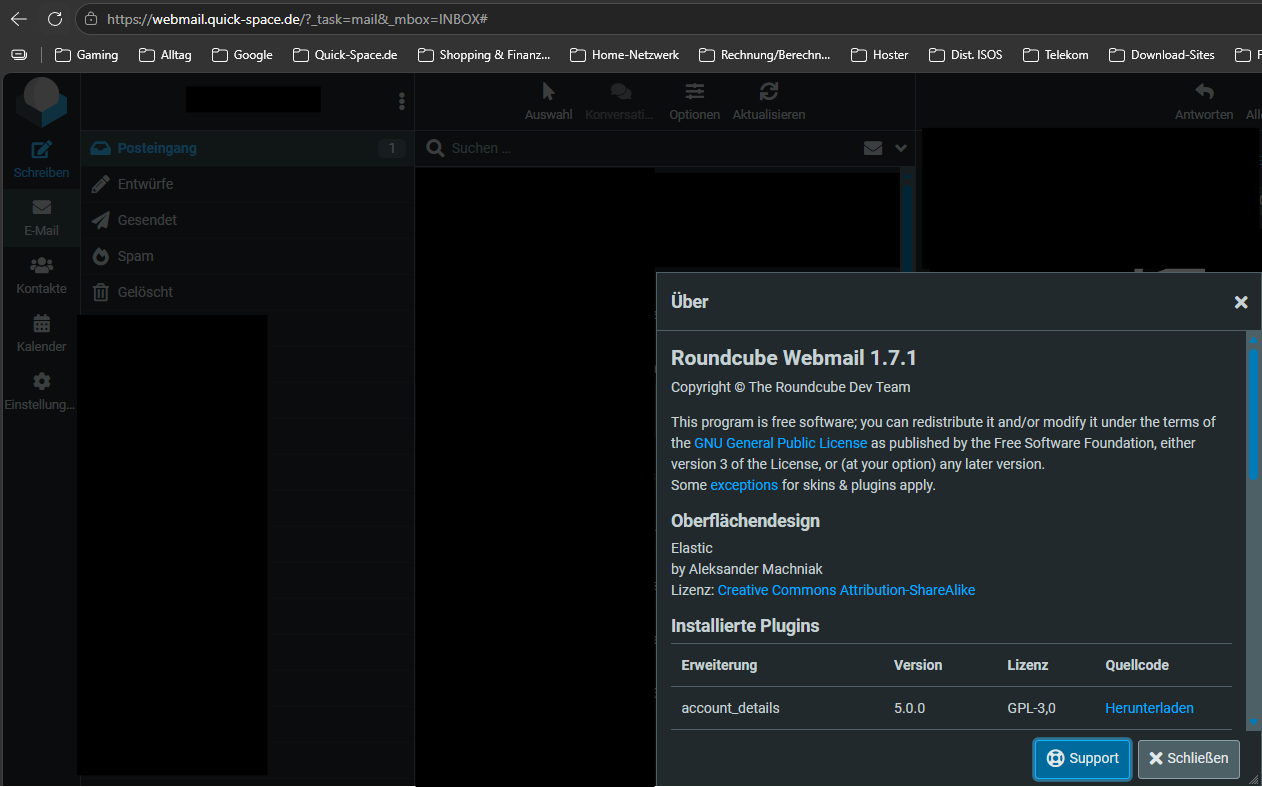Image resolution: width=1262 pixels, height=787 pixels.
Task: Select the Spam folder
Action: pyautogui.click(x=247, y=256)
